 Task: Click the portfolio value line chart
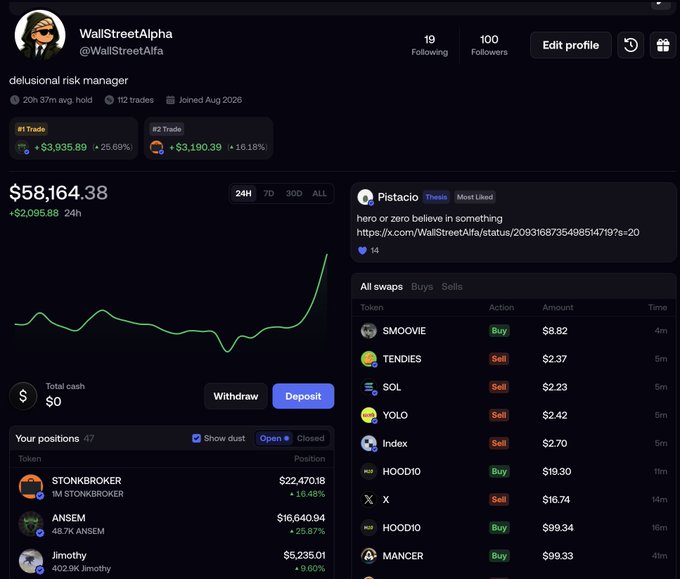(171, 304)
